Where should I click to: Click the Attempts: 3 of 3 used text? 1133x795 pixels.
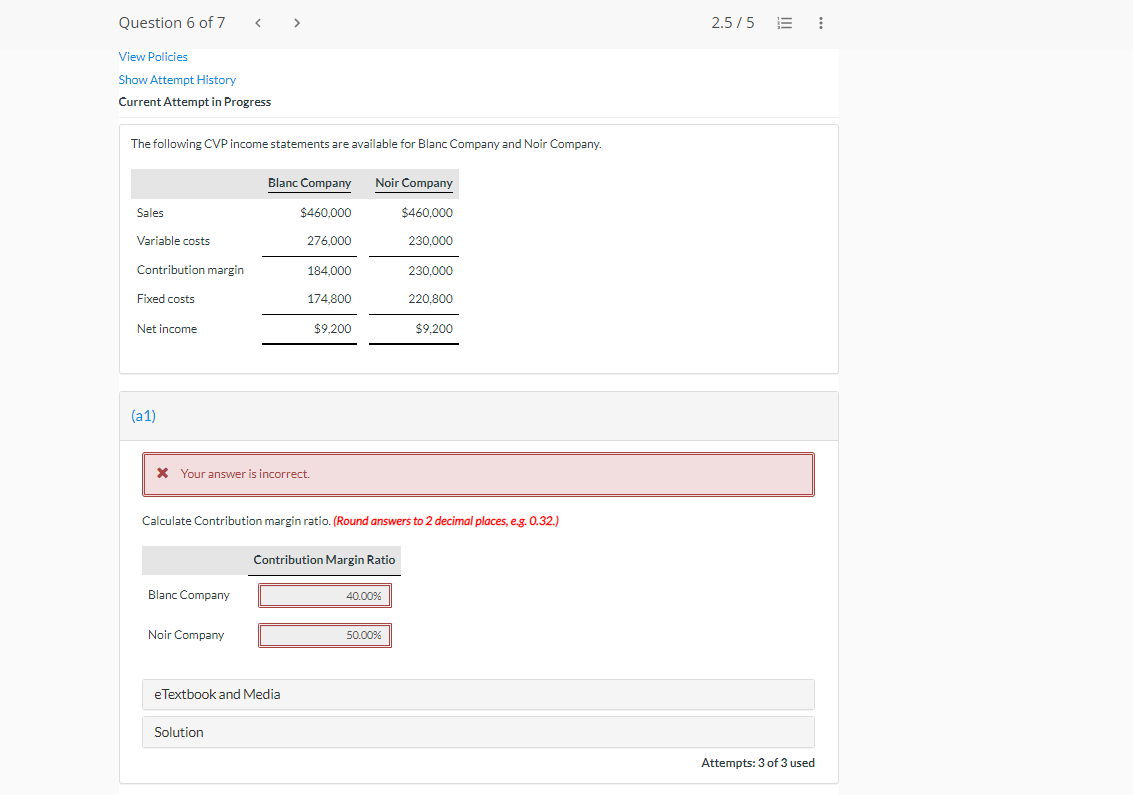point(758,763)
